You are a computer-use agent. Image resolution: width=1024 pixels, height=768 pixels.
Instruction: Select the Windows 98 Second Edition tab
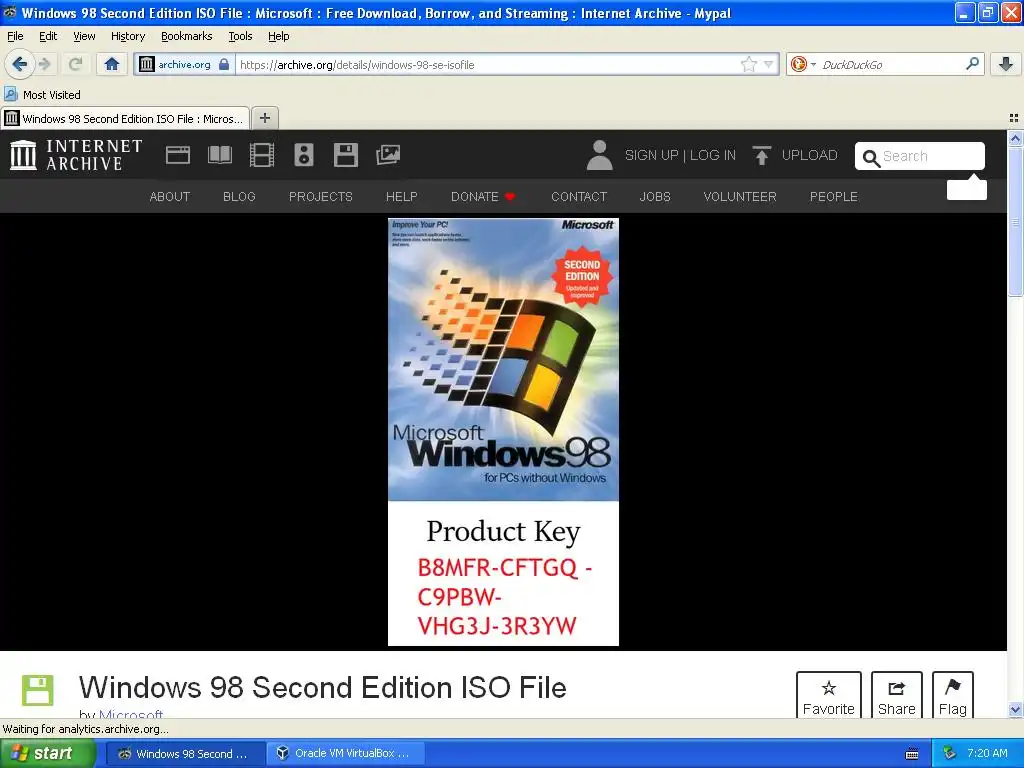[x=125, y=118]
